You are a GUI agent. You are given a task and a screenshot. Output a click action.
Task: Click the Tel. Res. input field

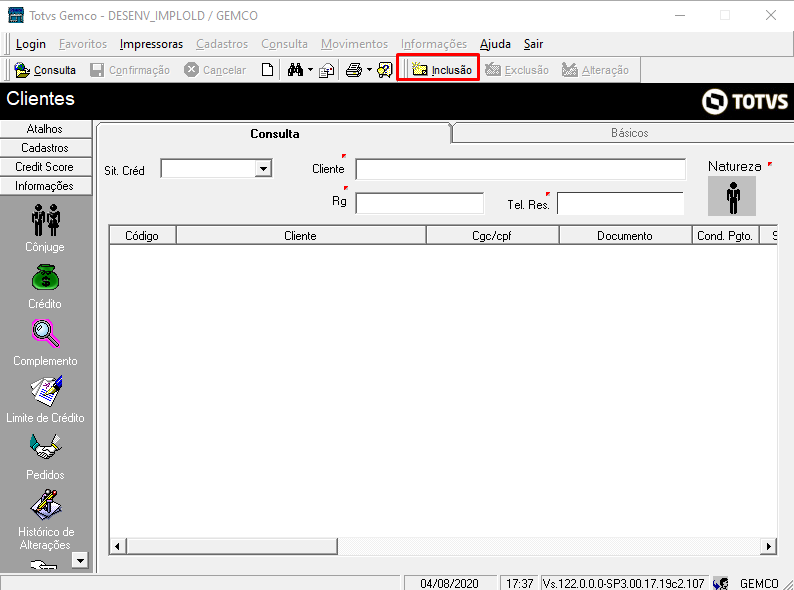620,203
